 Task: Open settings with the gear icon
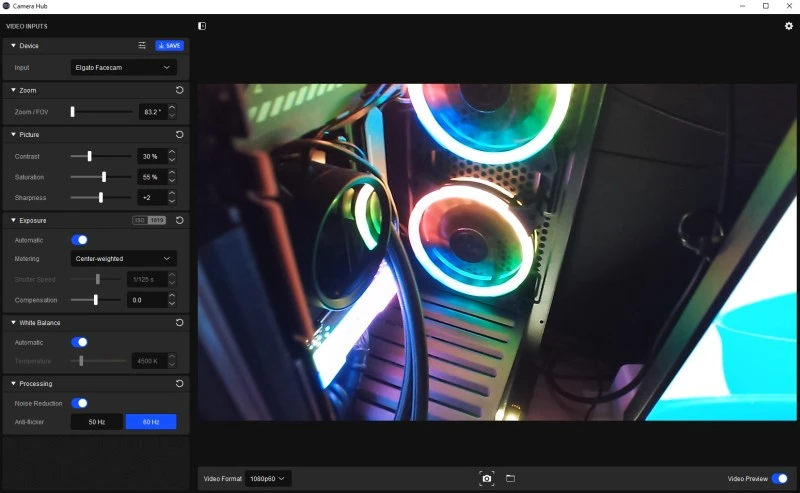pyautogui.click(x=789, y=26)
